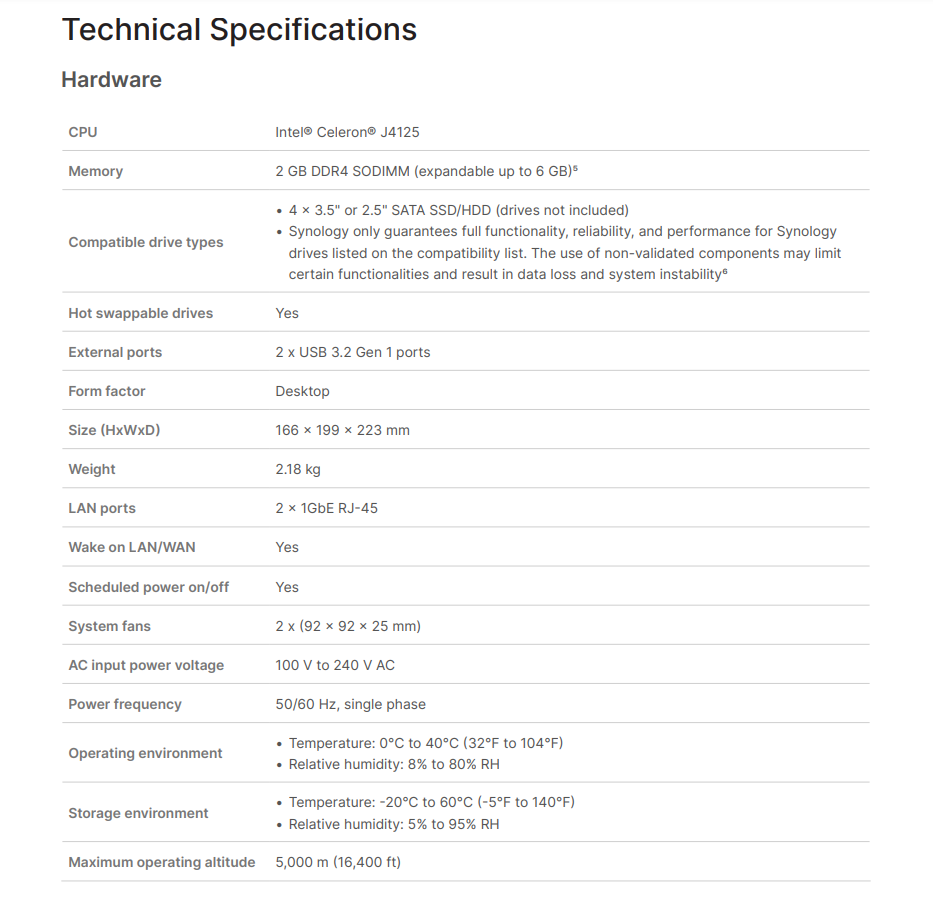933x897 pixels.
Task: Click the 166 × 199 × 223 mm size value
Action: 342,430
